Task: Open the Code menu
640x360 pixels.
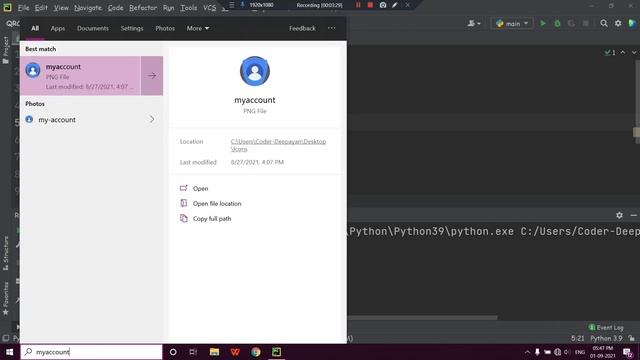Action: point(116,8)
